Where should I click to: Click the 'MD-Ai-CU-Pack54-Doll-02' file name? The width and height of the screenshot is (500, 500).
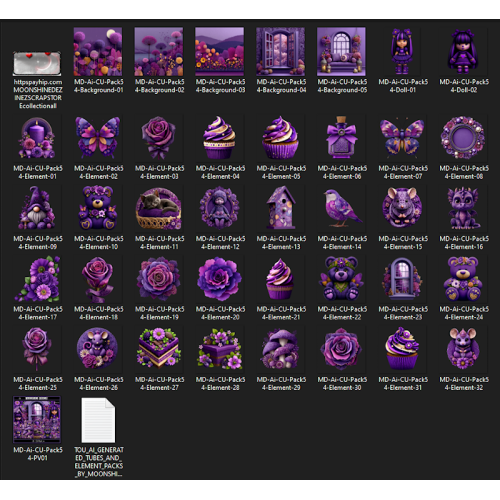464,86
